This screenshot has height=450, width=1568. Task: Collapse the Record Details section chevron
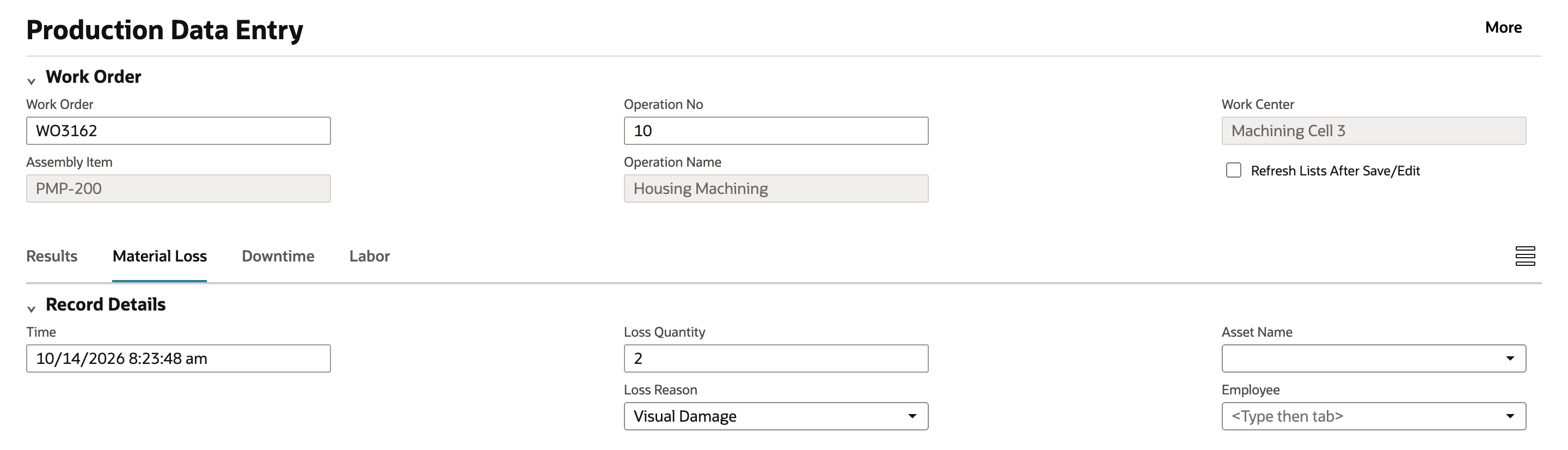pyautogui.click(x=32, y=309)
